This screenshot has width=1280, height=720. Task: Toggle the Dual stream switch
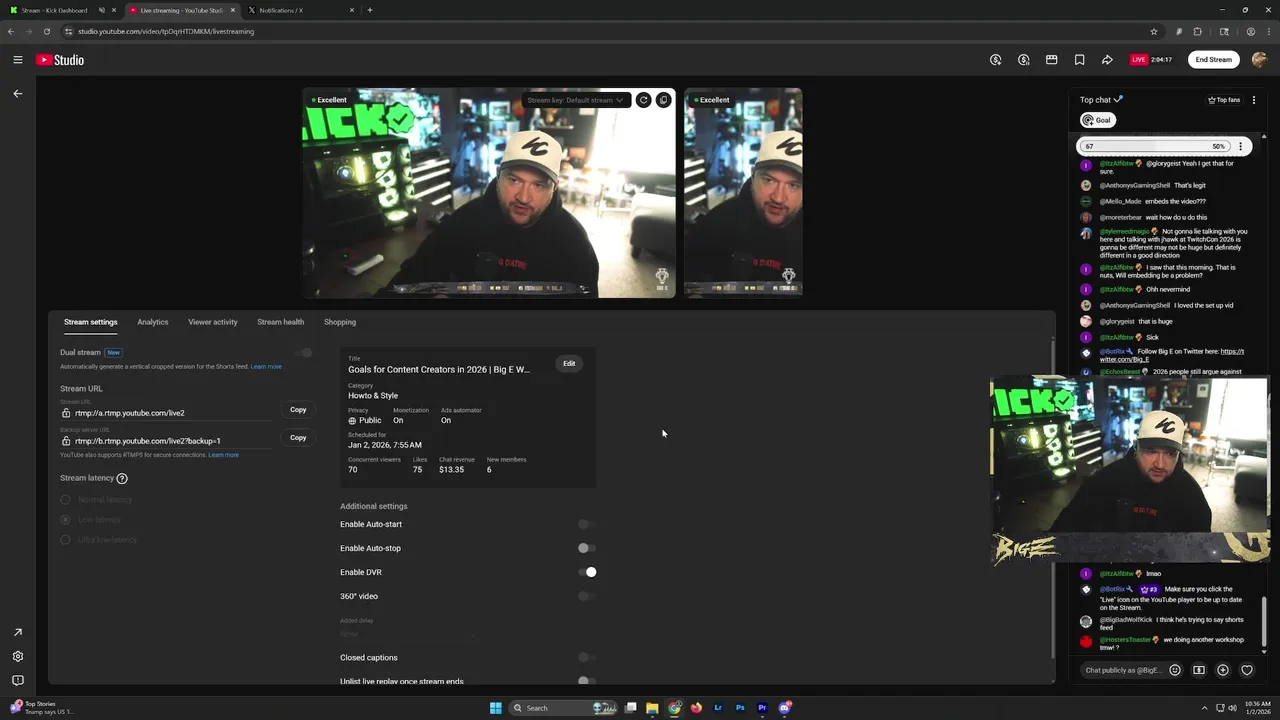[304, 353]
